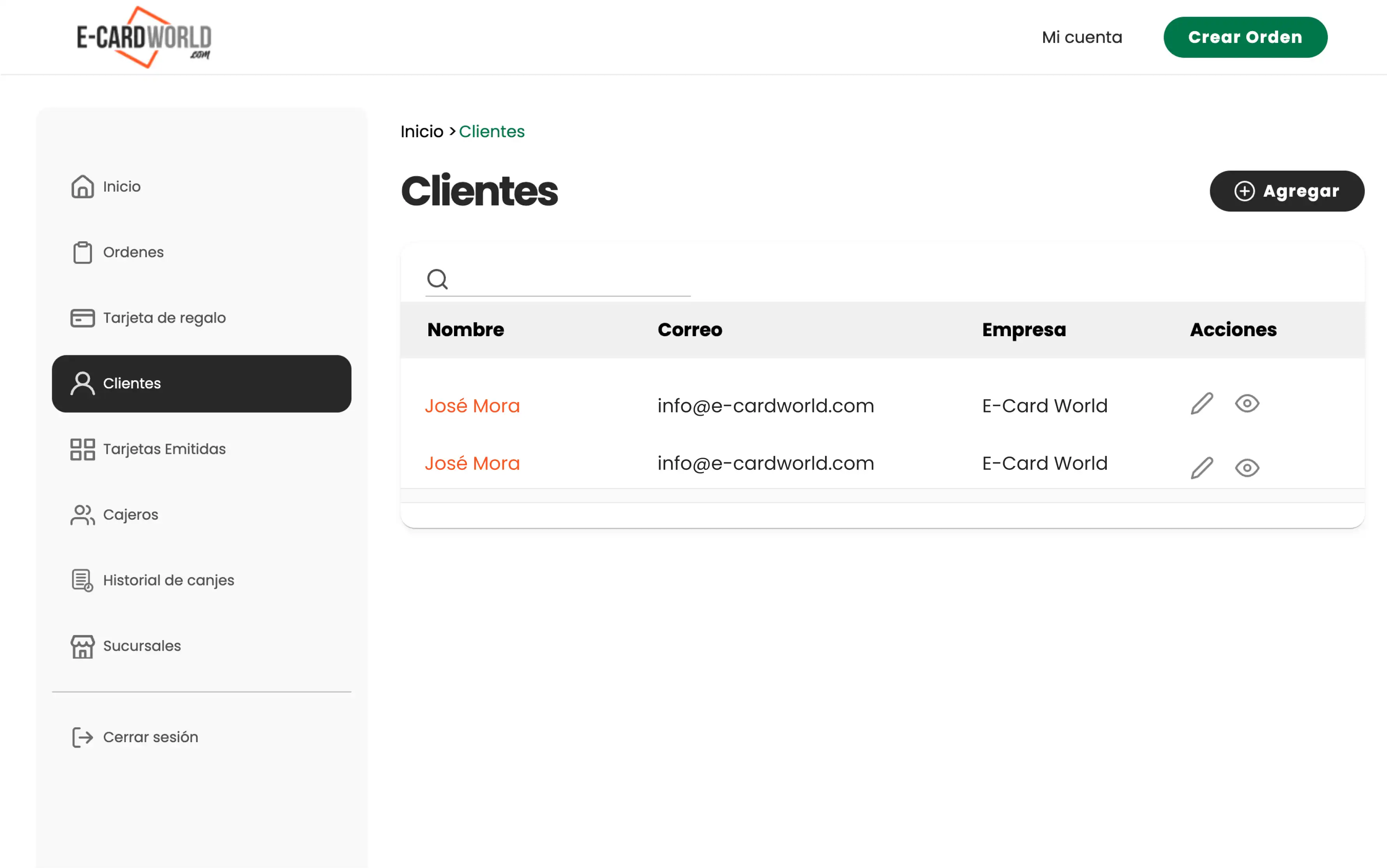The width and height of the screenshot is (1387, 868).
Task: Click the search magnifier icon
Action: coord(437,279)
